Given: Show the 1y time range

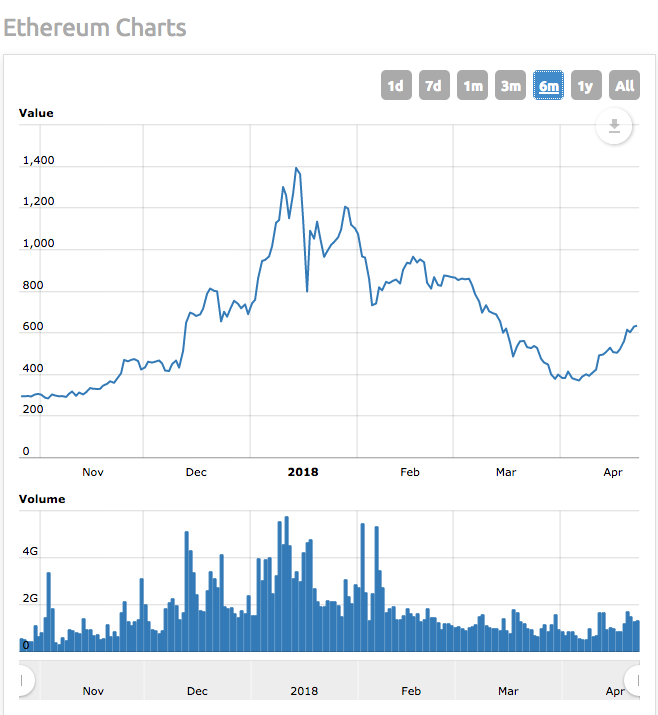Looking at the screenshot, I should point(586,85).
